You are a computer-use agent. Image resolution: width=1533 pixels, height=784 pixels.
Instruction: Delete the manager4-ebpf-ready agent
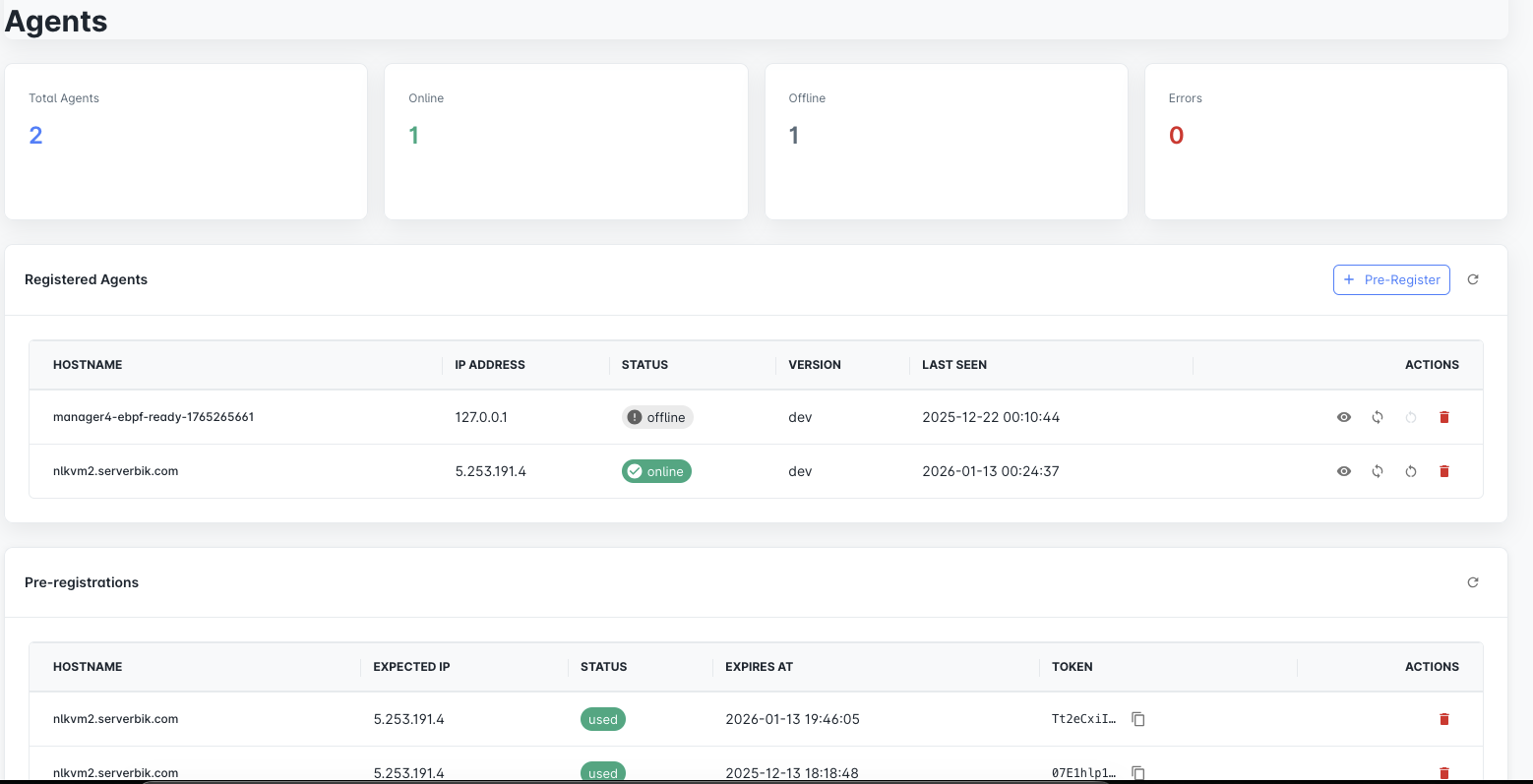[1444, 417]
